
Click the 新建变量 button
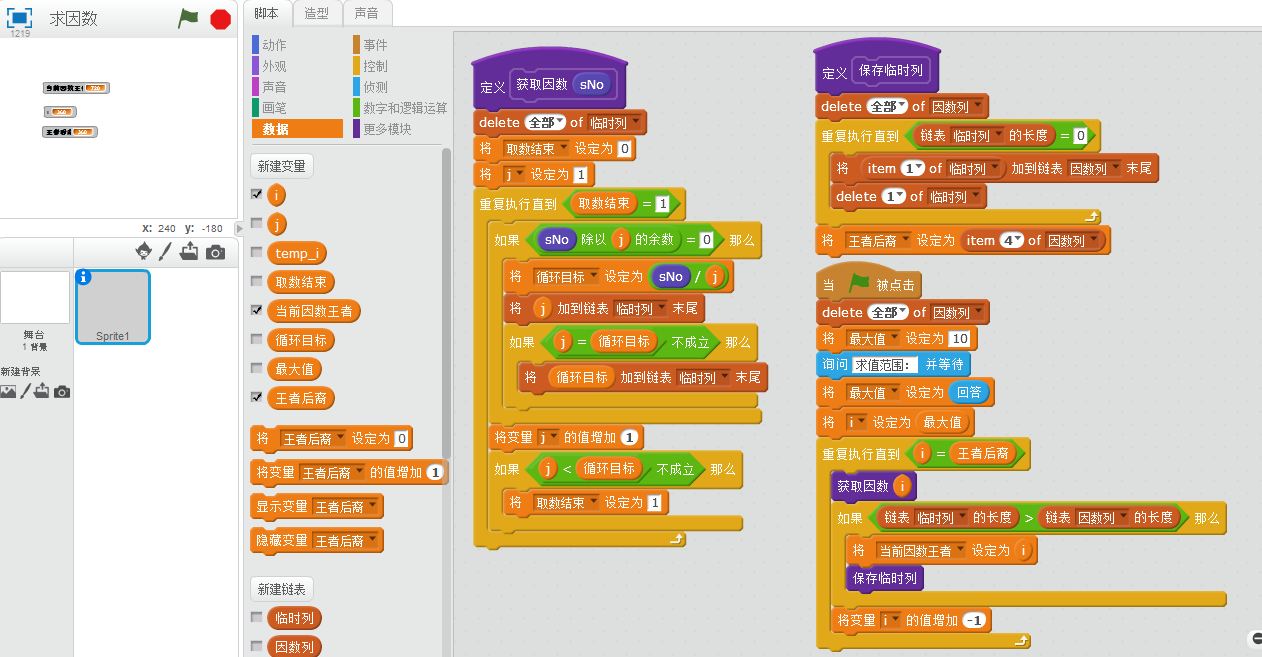tap(282, 166)
